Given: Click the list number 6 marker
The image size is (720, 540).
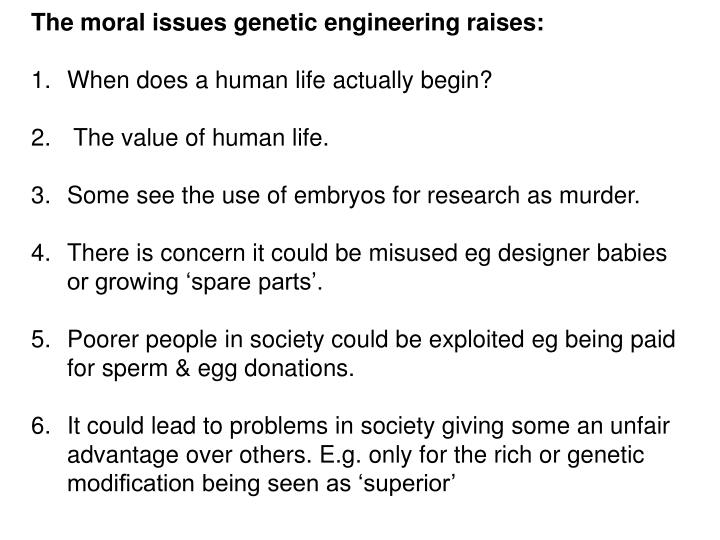Looking at the screenshot, I should tap(41, 427).
